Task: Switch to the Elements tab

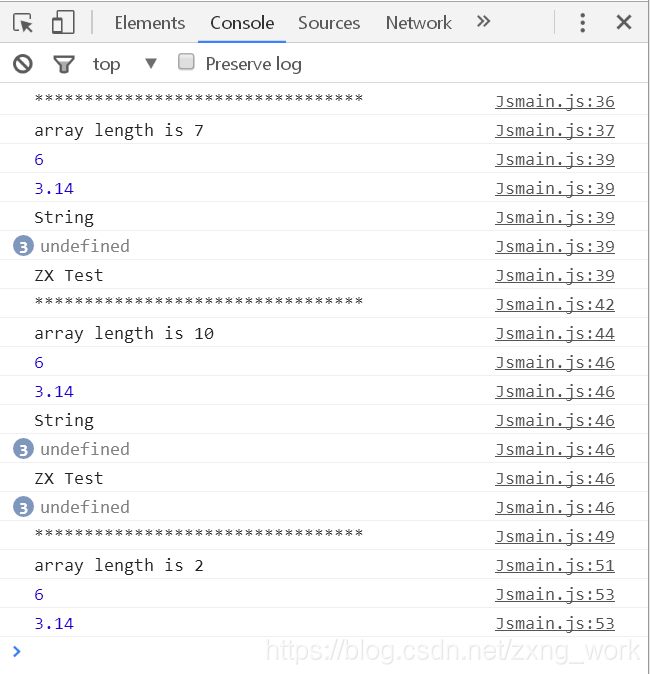Action: tap(150, 23)
